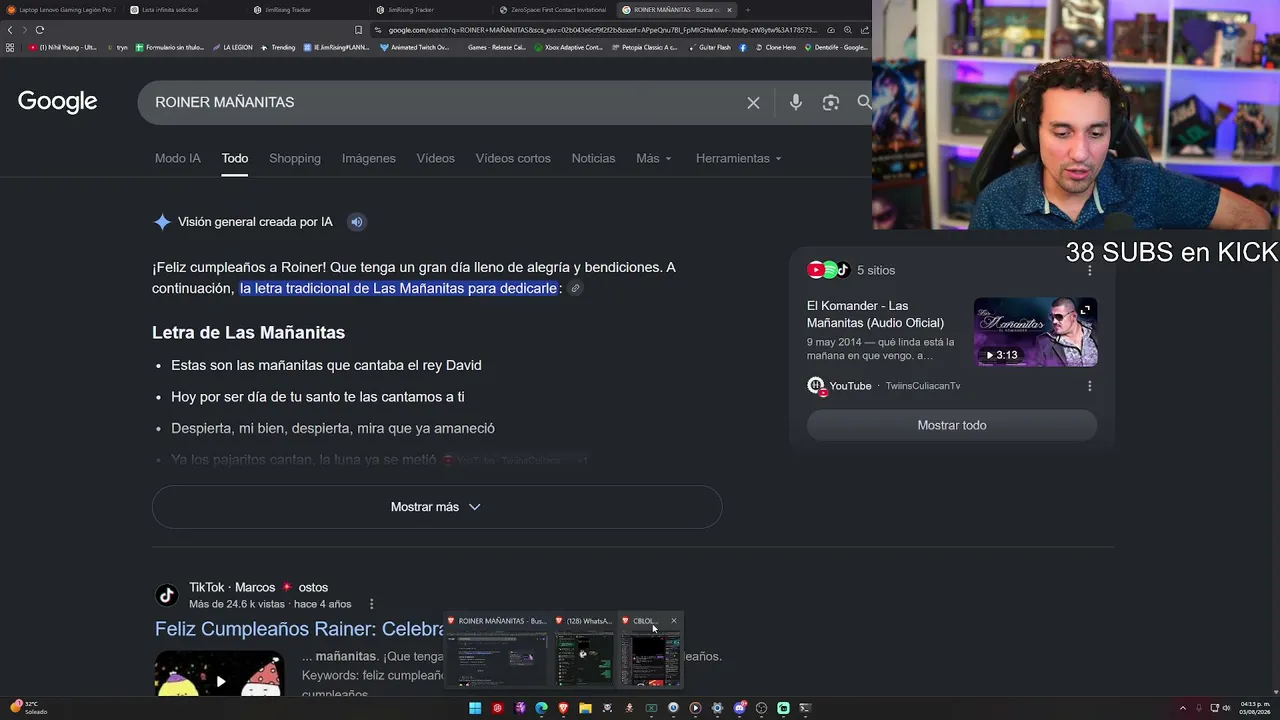Reload the page

tap(40, 30)
